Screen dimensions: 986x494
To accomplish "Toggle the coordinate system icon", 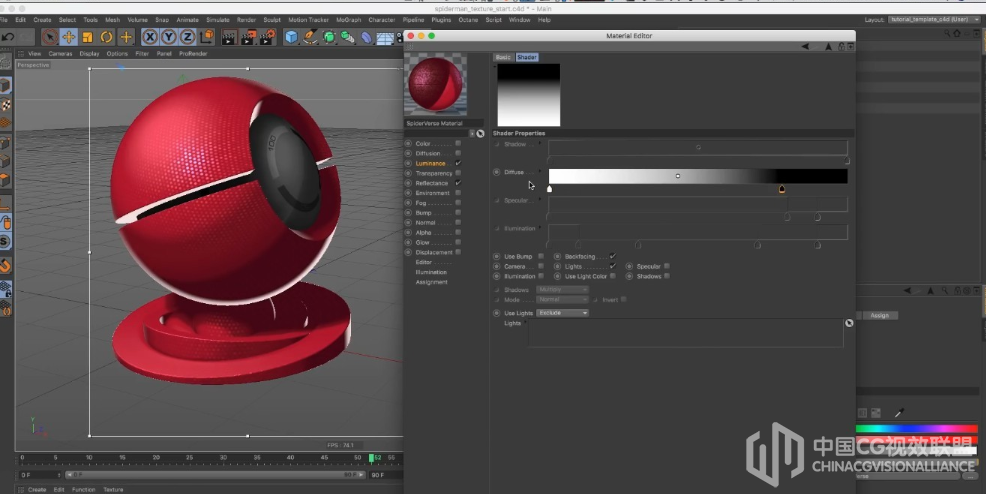I will tap(206, 37).
